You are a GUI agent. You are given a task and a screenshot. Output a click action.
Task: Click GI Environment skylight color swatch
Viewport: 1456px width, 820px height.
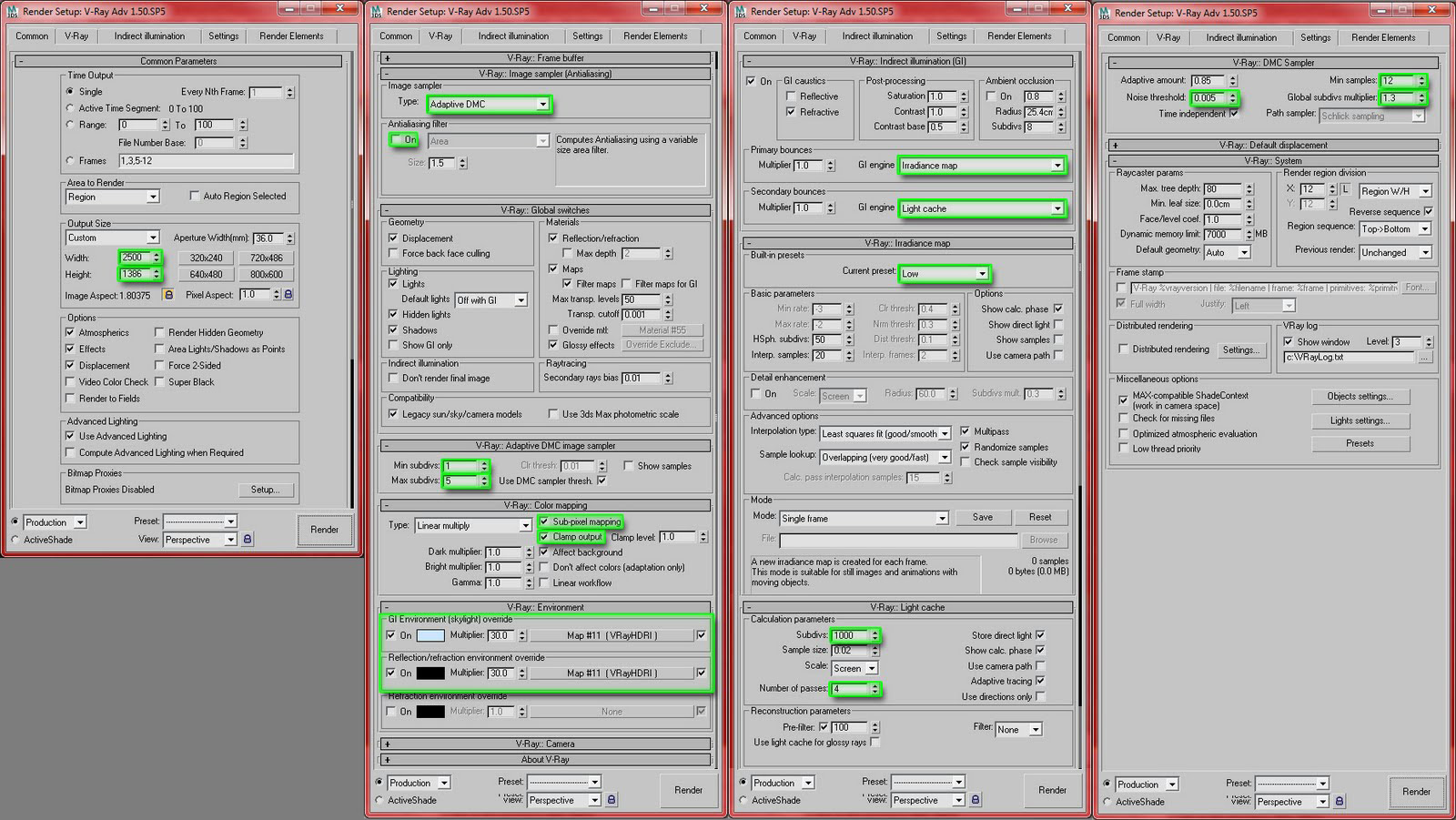click(430, 635)
